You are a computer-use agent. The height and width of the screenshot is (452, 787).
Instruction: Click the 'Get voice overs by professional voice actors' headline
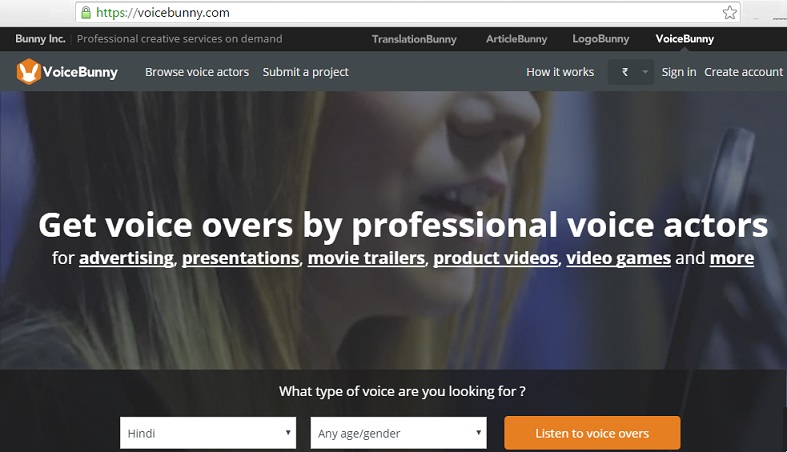tap(403, 225)
